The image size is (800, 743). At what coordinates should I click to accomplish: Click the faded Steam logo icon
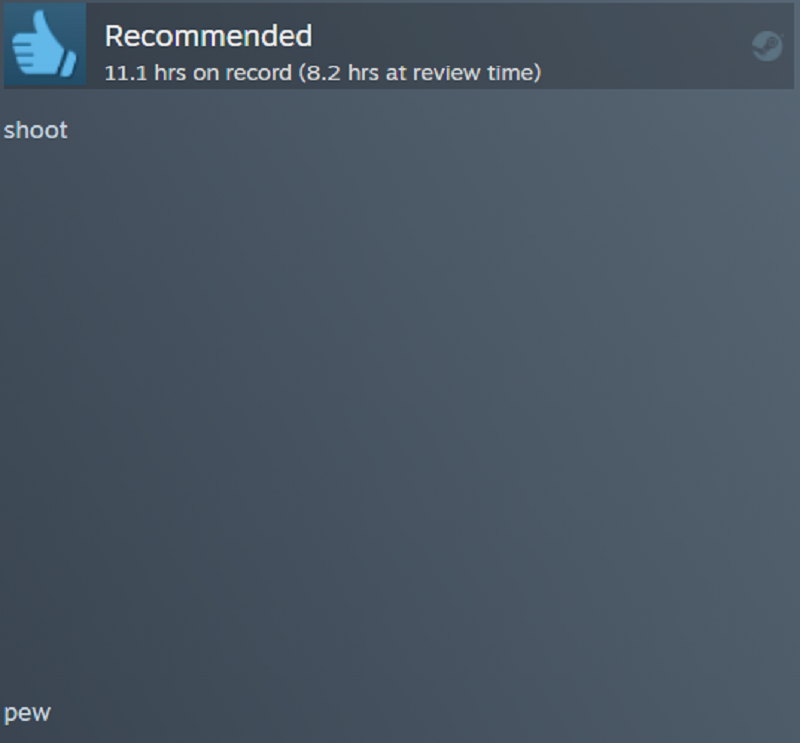(x=767, y=46)
